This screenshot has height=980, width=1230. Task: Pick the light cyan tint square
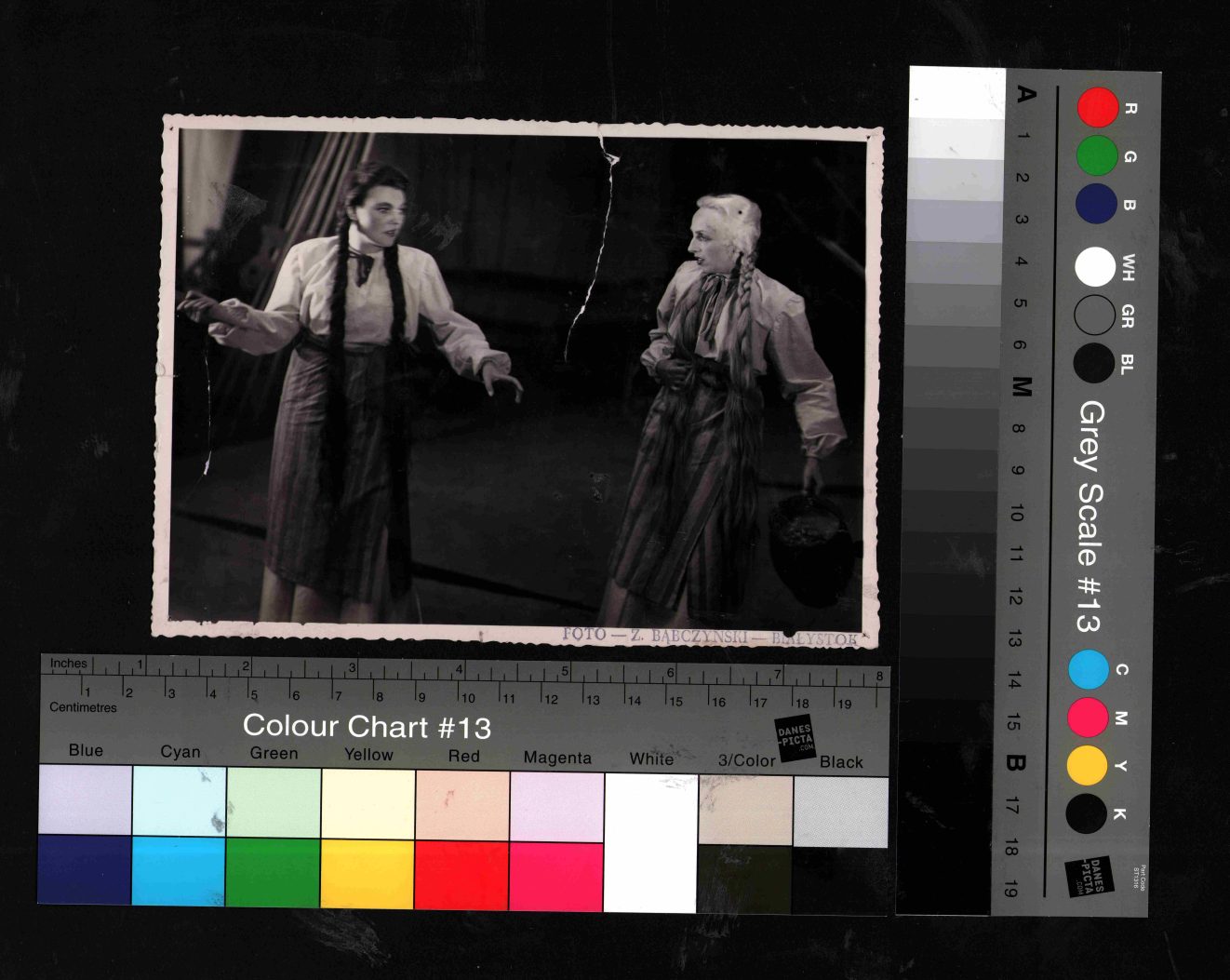(x=179, y=800)
